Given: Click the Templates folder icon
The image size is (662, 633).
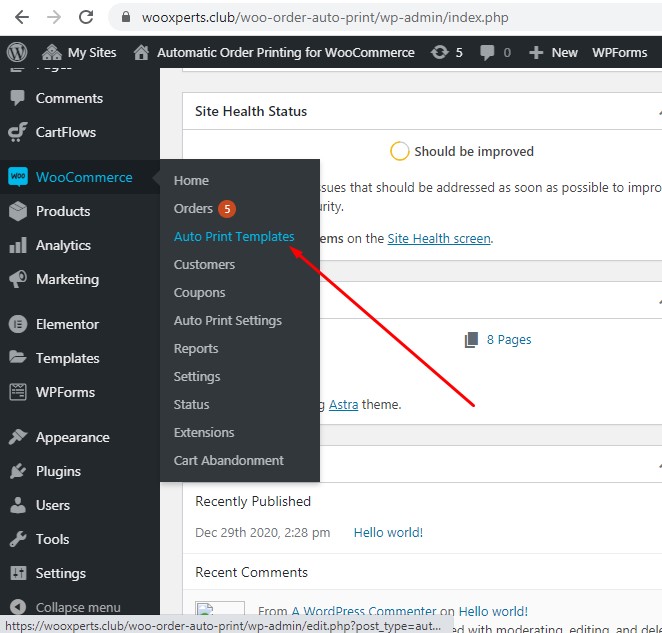Looking at the screenshot, I should [18, 358].
